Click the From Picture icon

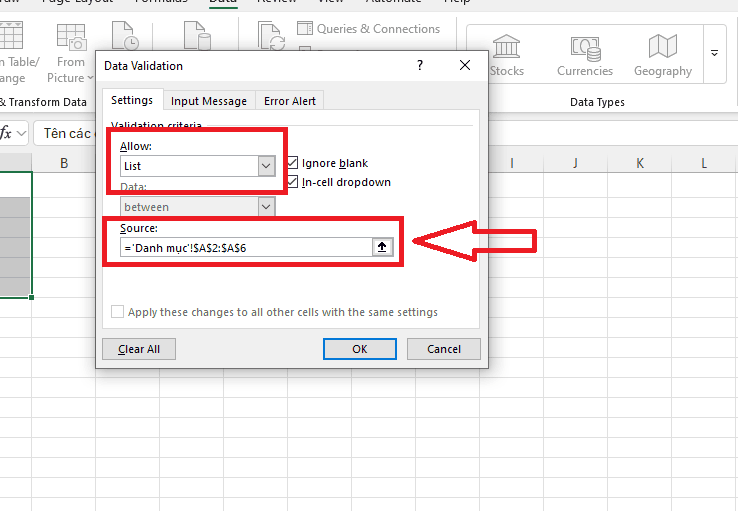pos(71,37)
